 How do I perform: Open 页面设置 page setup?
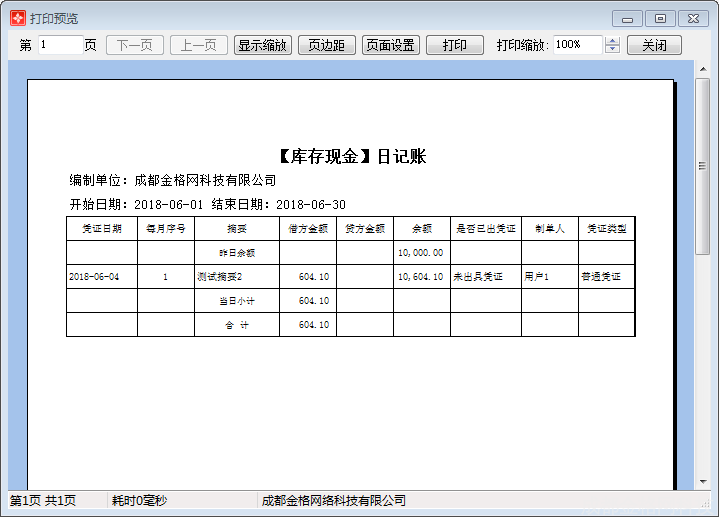(390, 45)
